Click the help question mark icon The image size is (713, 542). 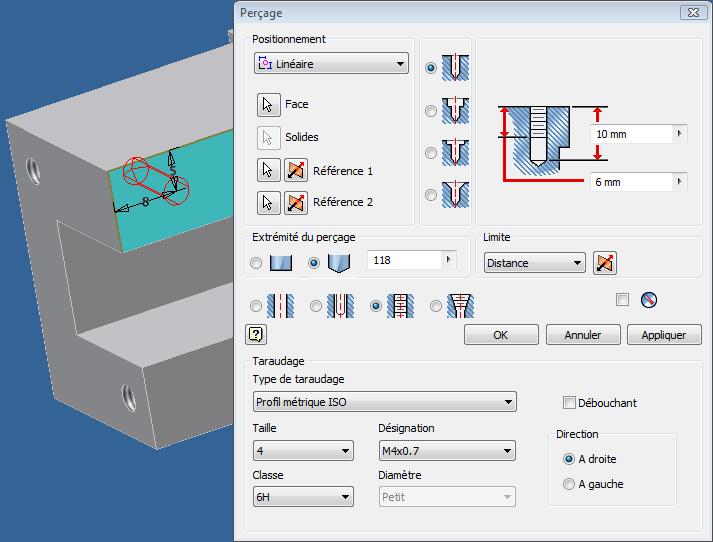255,335
